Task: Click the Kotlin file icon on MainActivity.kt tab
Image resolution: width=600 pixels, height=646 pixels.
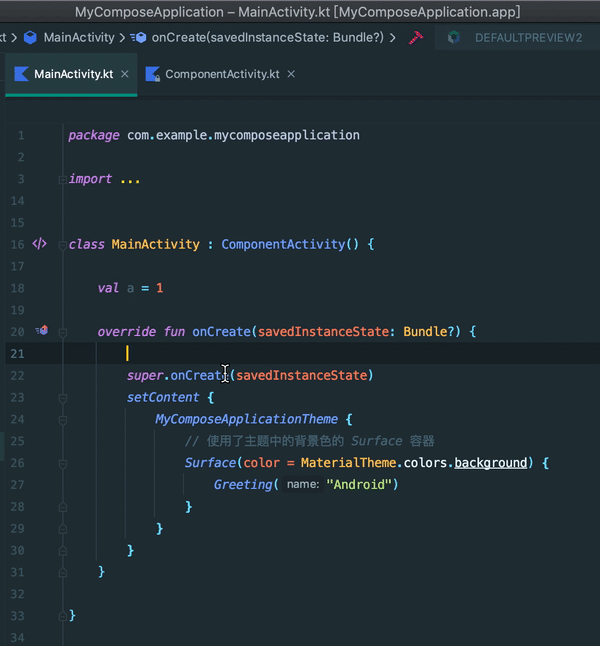Action: (21, 74)
